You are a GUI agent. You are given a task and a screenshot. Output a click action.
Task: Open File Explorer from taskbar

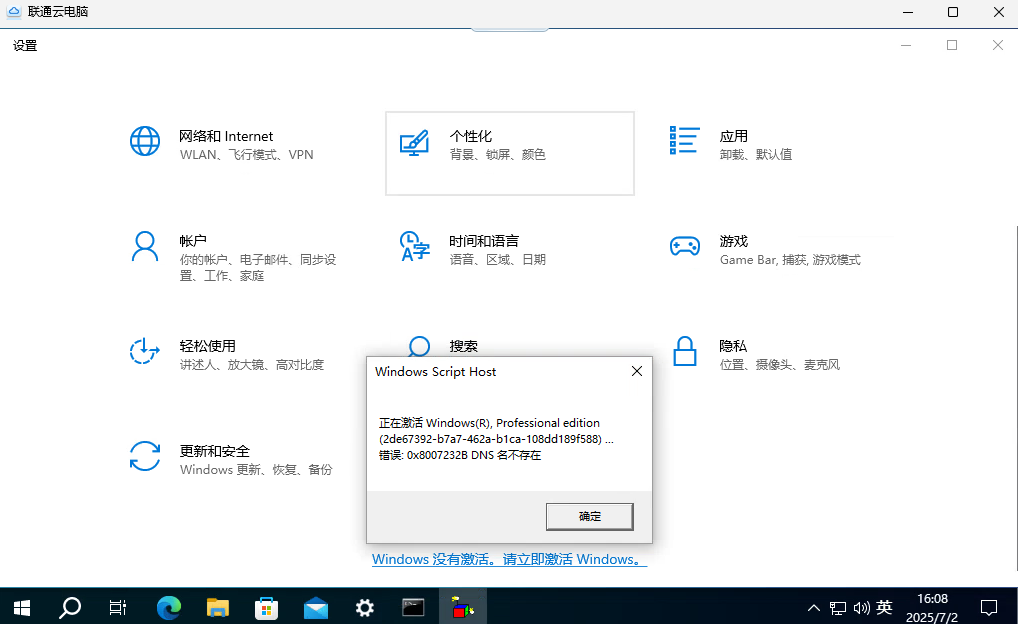(217, 608)
